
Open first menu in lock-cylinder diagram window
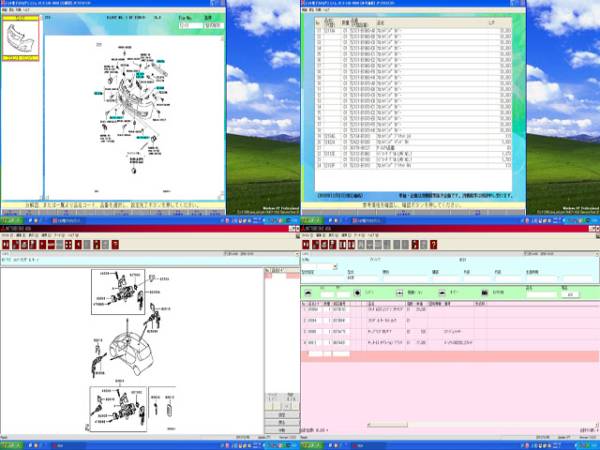click(5, 235)
